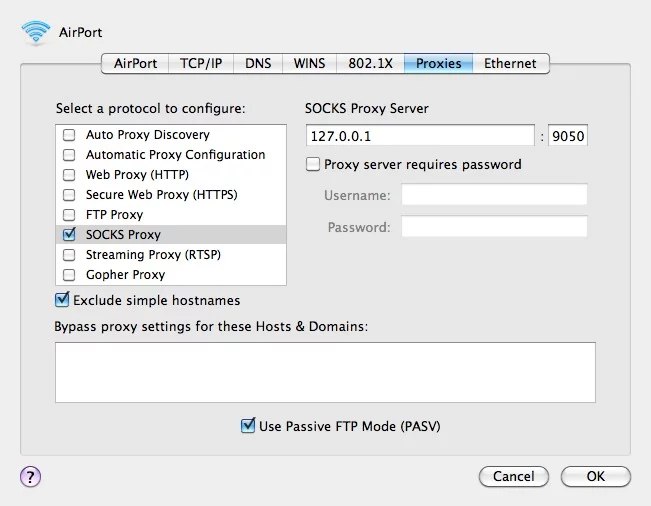Switch to the TCP/IP tab
Screen dimensions: 651x506
(201, 64)
